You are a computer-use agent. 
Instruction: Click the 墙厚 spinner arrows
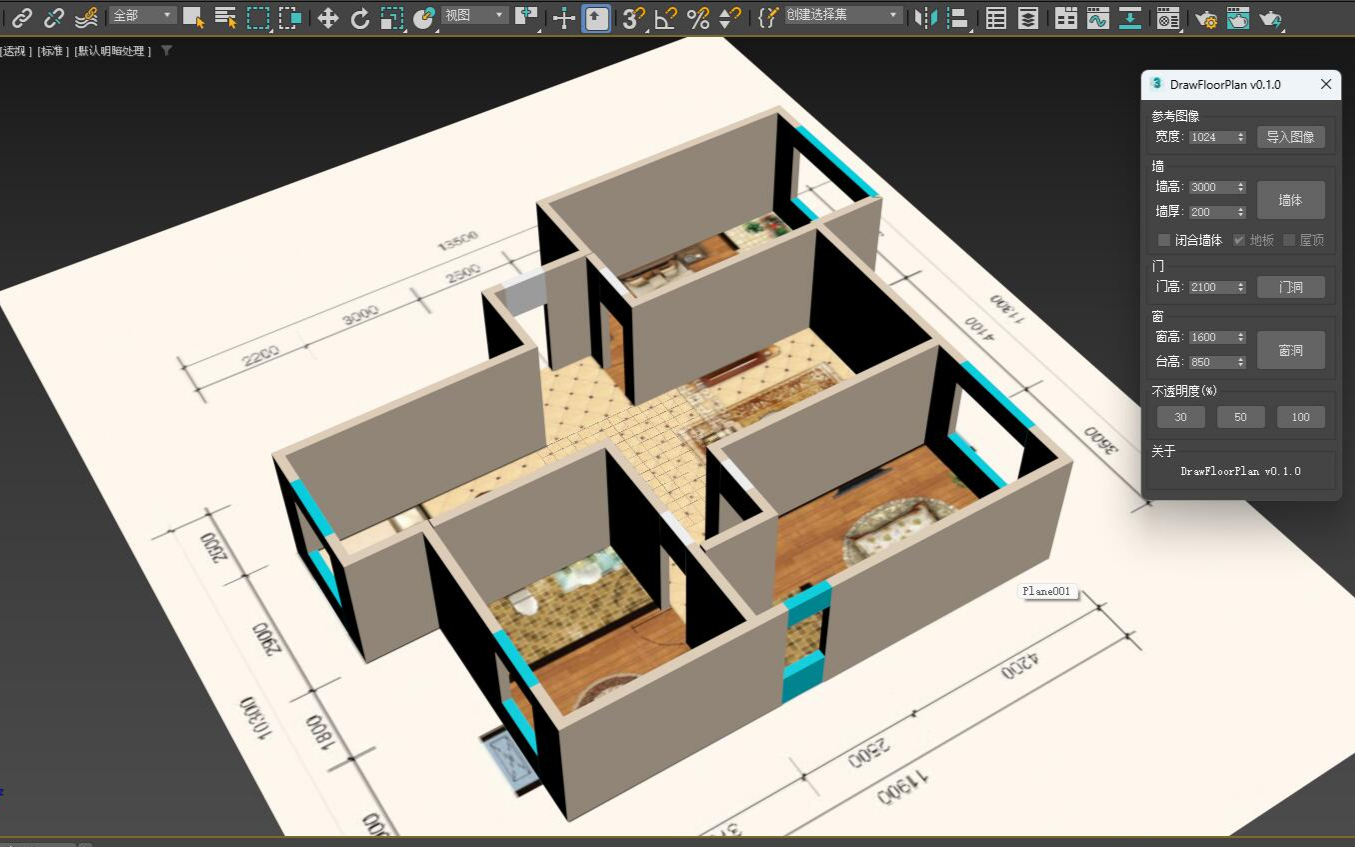pos(1241,212)
